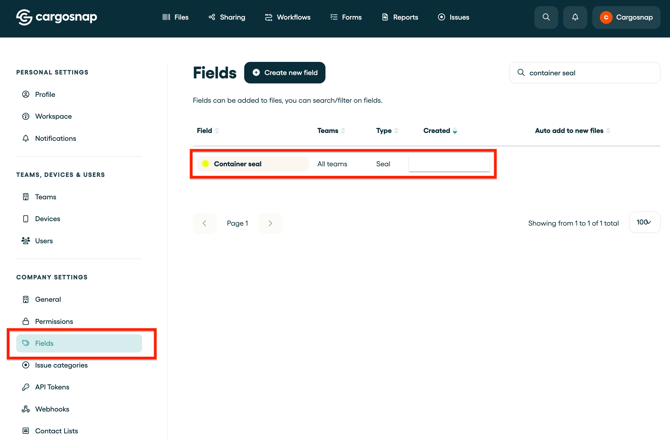Viewport: 670px width, 444px height.
Task: Click the API Tokens key icon
Action: coord(26,387)
